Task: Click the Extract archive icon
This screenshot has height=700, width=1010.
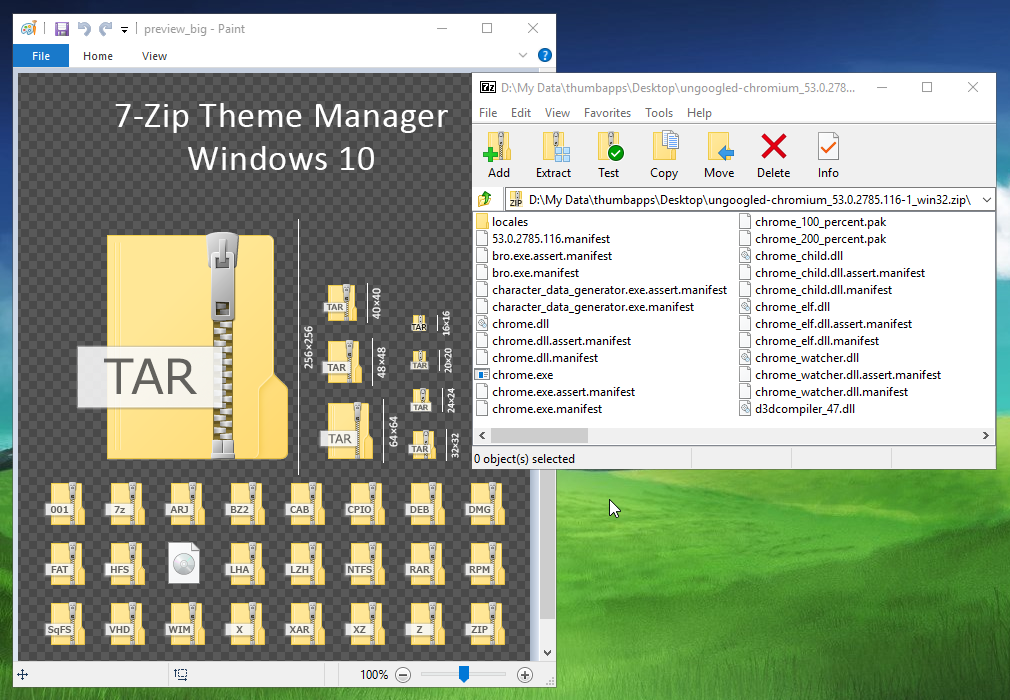Action: pyautogui.click(x=553, y=154)
